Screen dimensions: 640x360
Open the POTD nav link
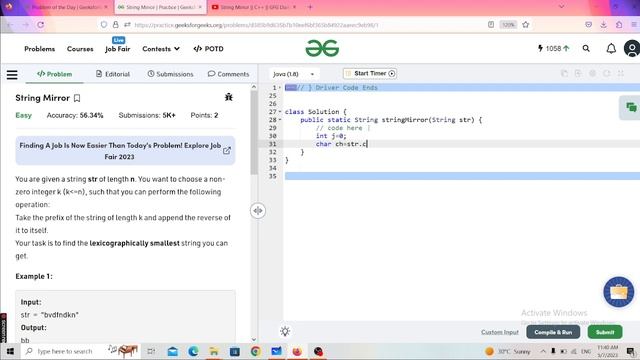point(209,49)
